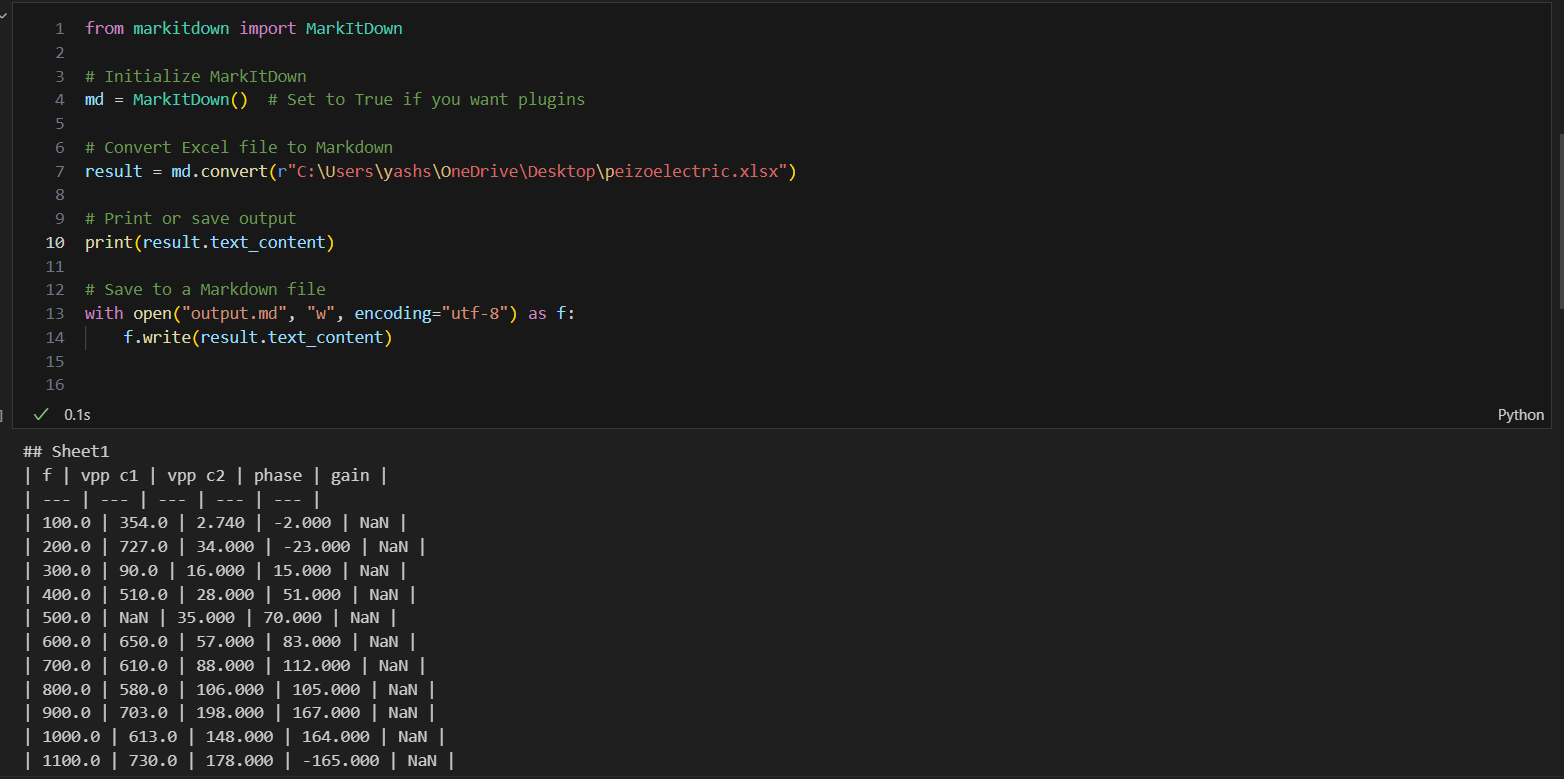Click '# Save to a Markdown file' comment
This screenshot has width=1564, height=779.
click(x=205, y=289)
